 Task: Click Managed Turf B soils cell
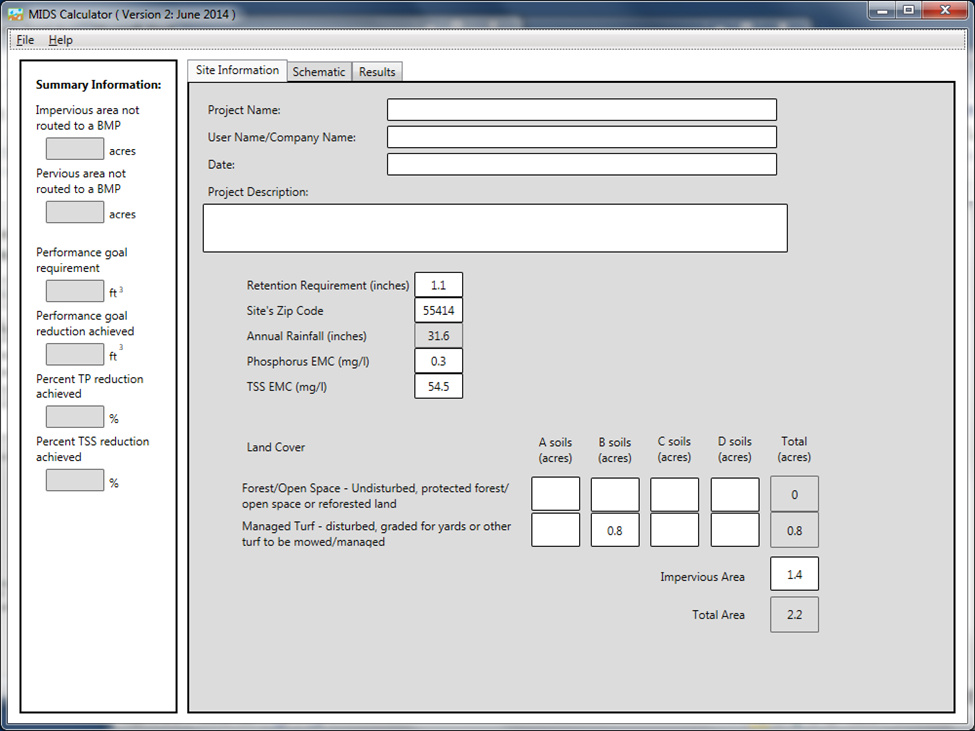point(615,530)
